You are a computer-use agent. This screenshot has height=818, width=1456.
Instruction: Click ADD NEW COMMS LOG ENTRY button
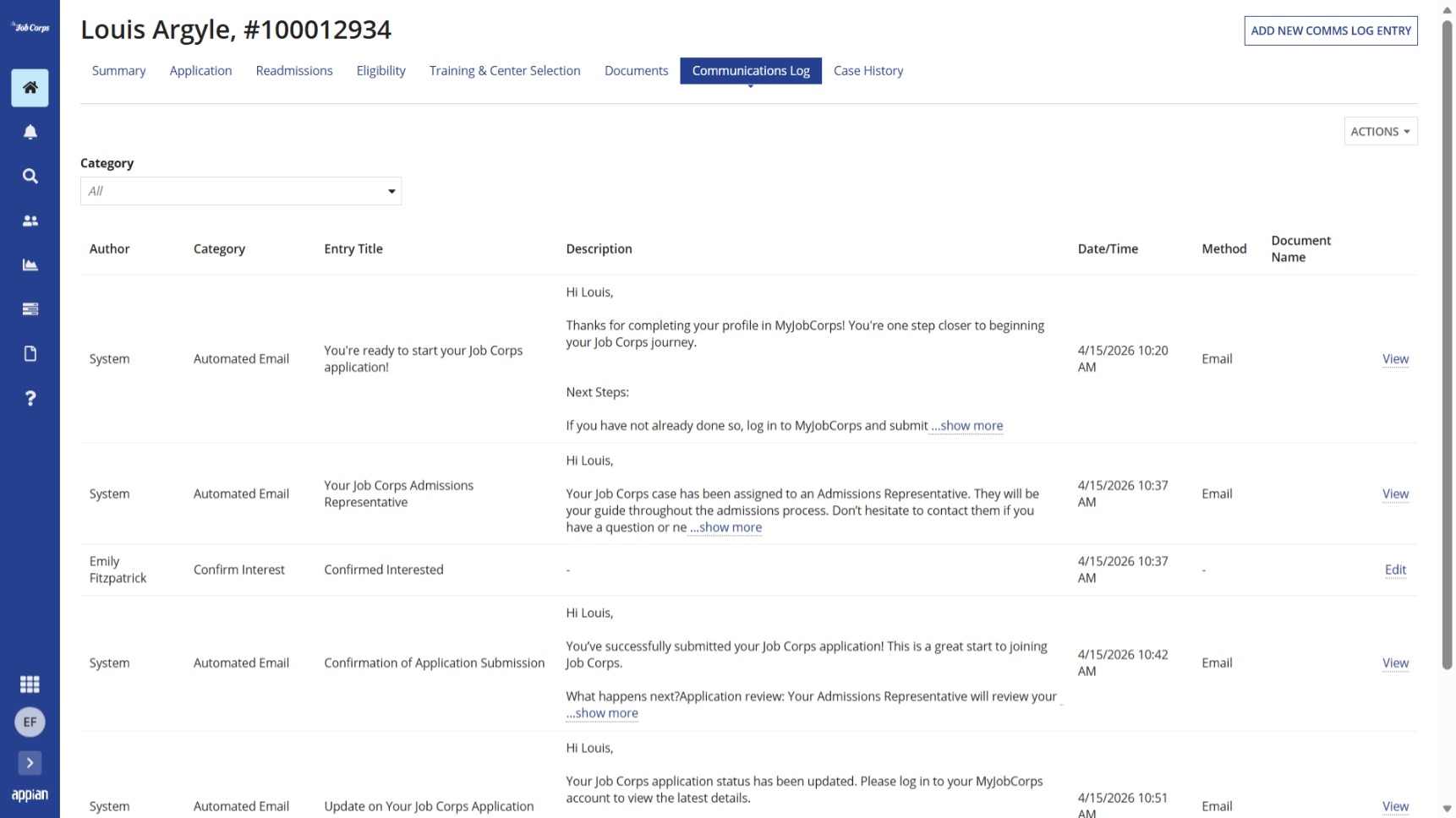[1331, 30]
